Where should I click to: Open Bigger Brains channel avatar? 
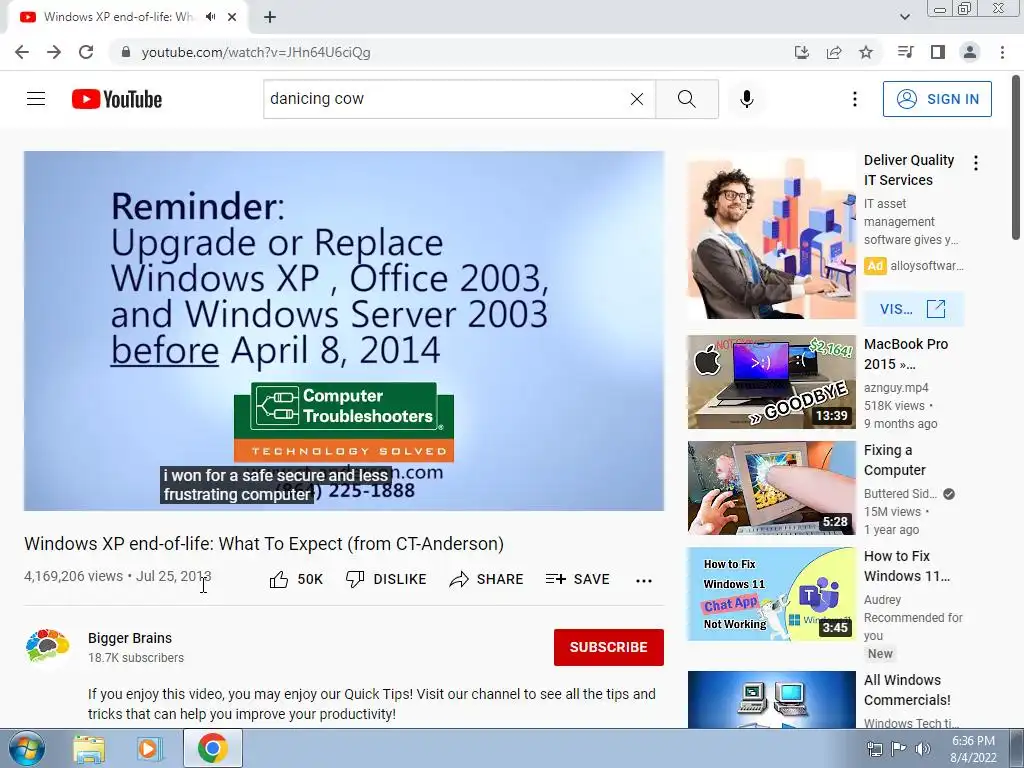[x=48, y=647]
